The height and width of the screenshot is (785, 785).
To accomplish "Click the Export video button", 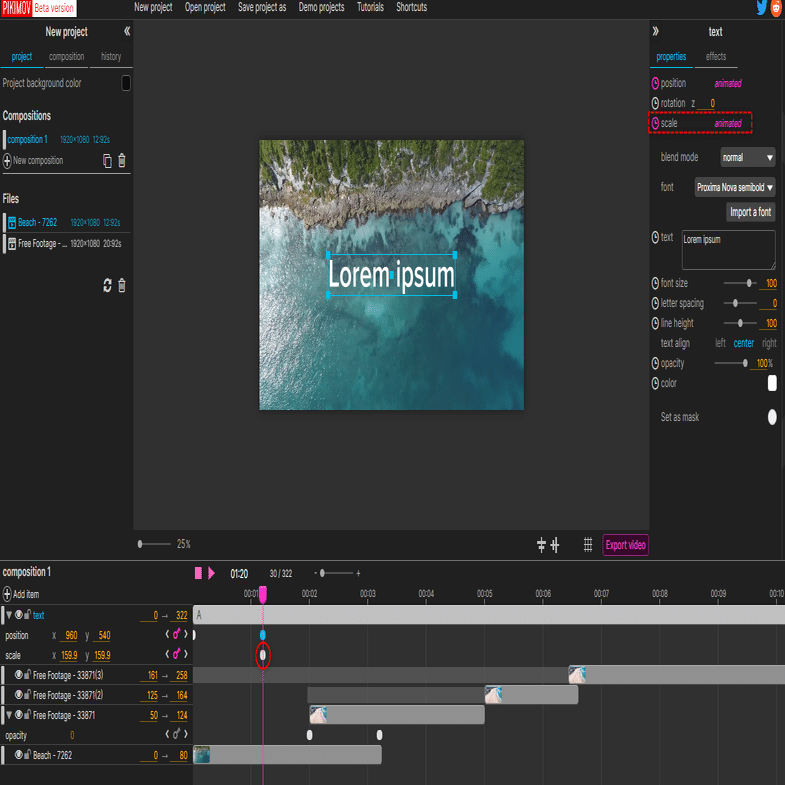I will (625, 545).
